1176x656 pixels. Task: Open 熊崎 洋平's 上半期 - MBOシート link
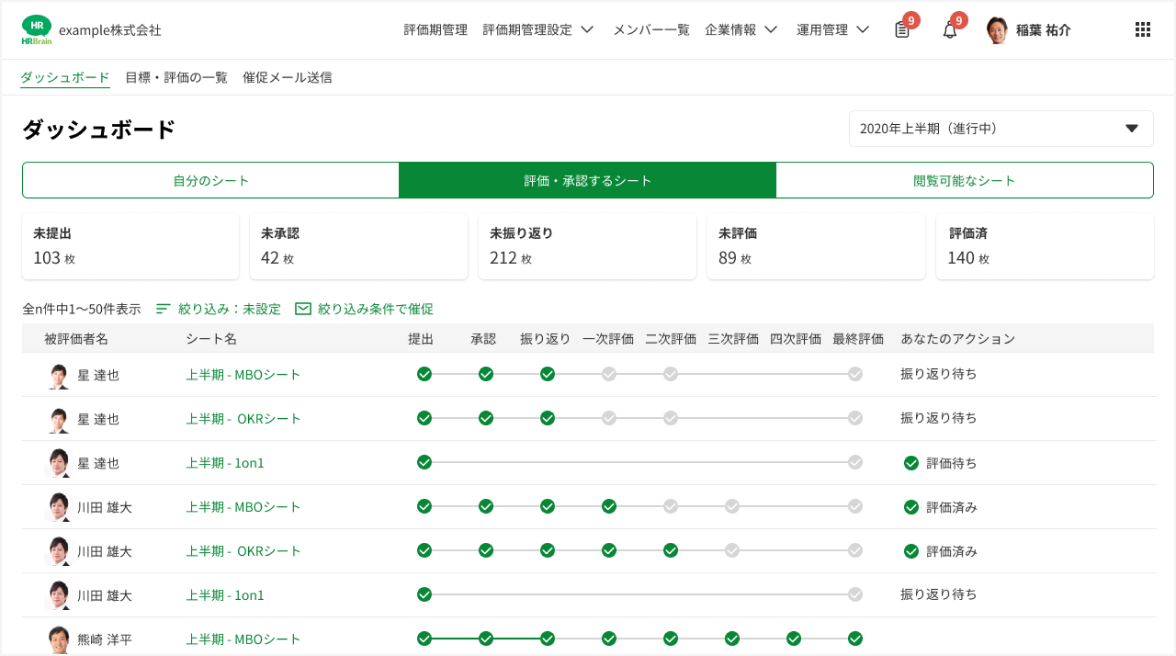243,640
